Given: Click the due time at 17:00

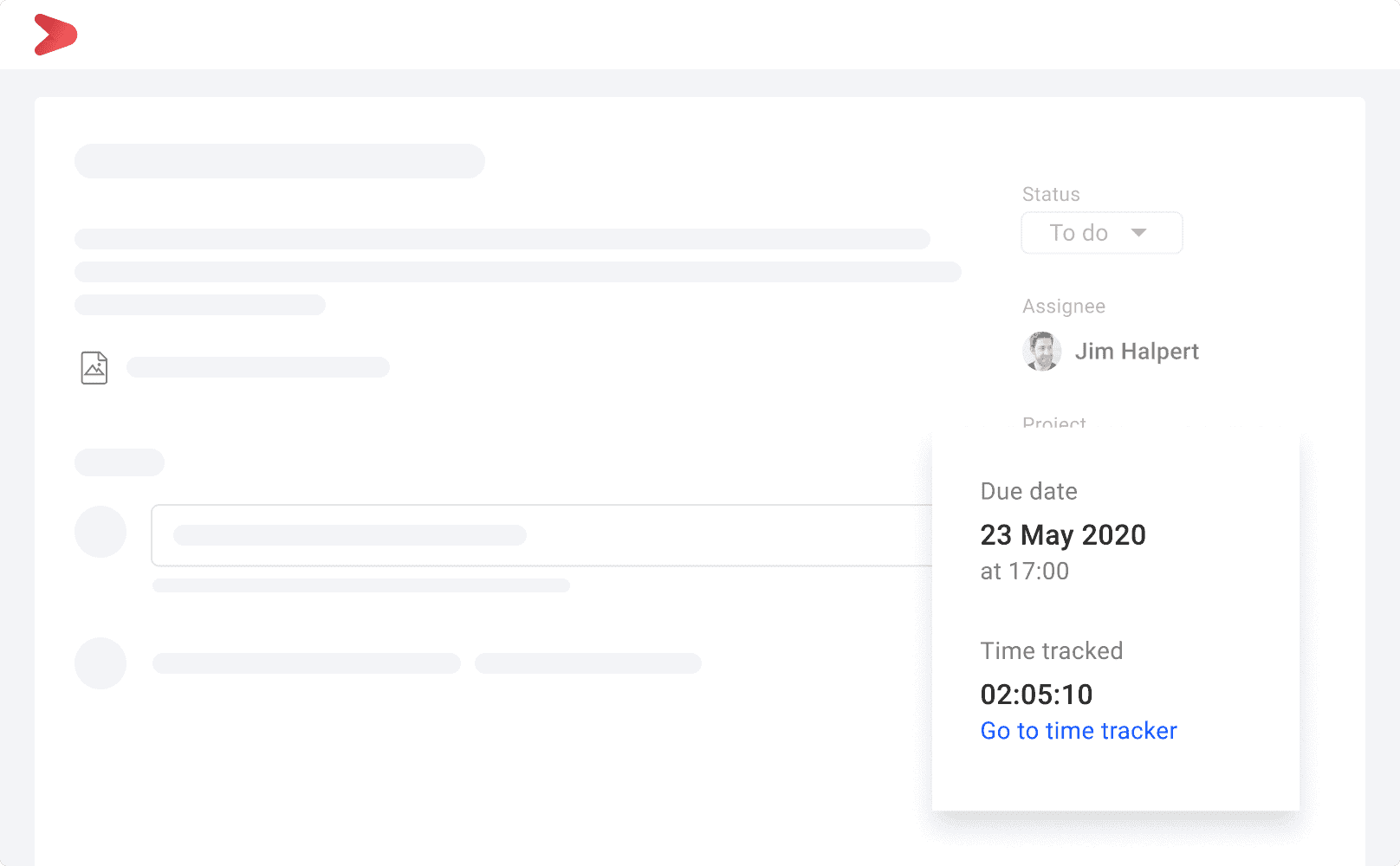Looking at the screenshot, I should point(1025,572).
